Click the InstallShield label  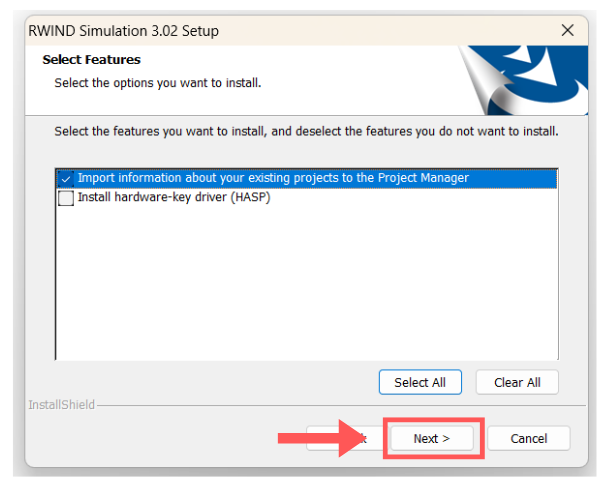[62, 405]
